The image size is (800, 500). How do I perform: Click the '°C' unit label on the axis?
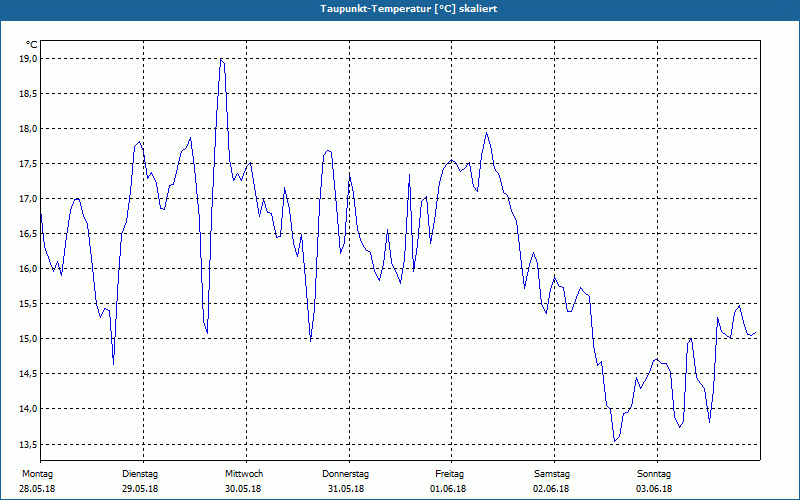pos(32,45)
